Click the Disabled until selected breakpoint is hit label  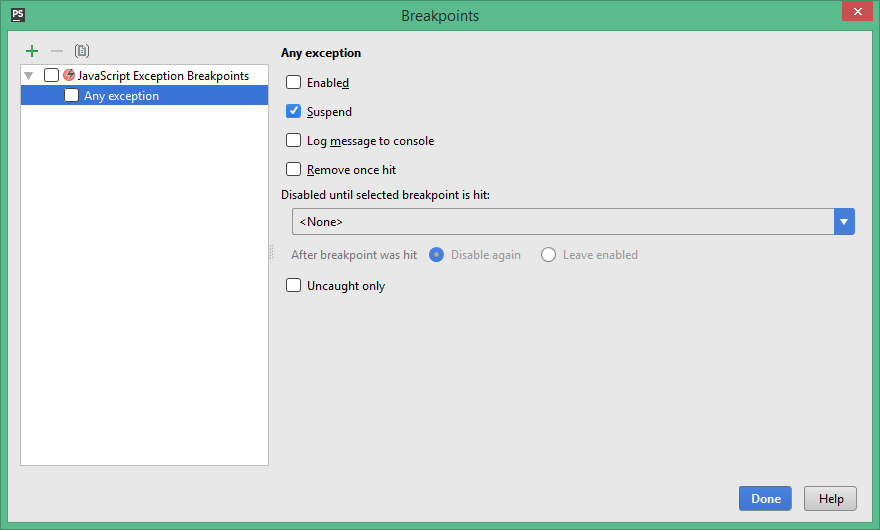(386, 195)
